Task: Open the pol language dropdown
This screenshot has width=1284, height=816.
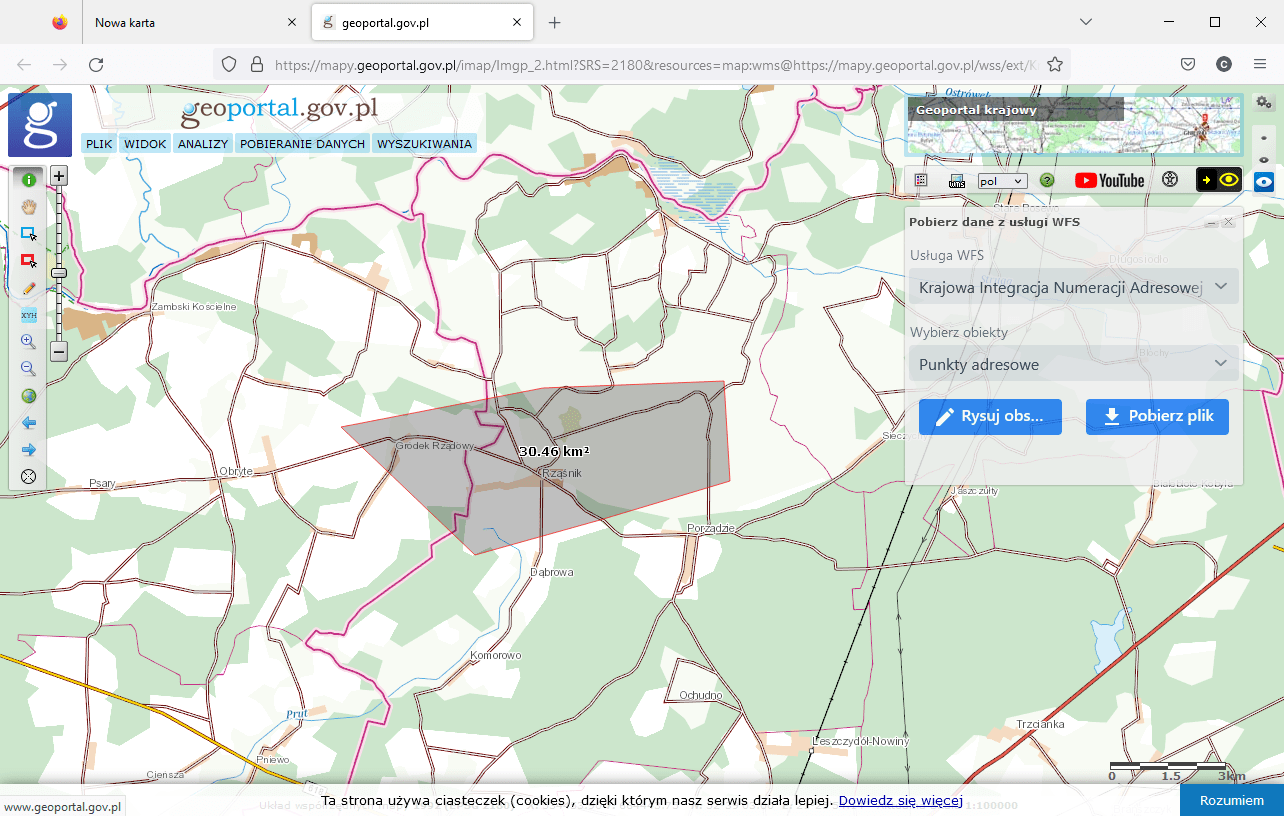Action: click(1003, 181)
